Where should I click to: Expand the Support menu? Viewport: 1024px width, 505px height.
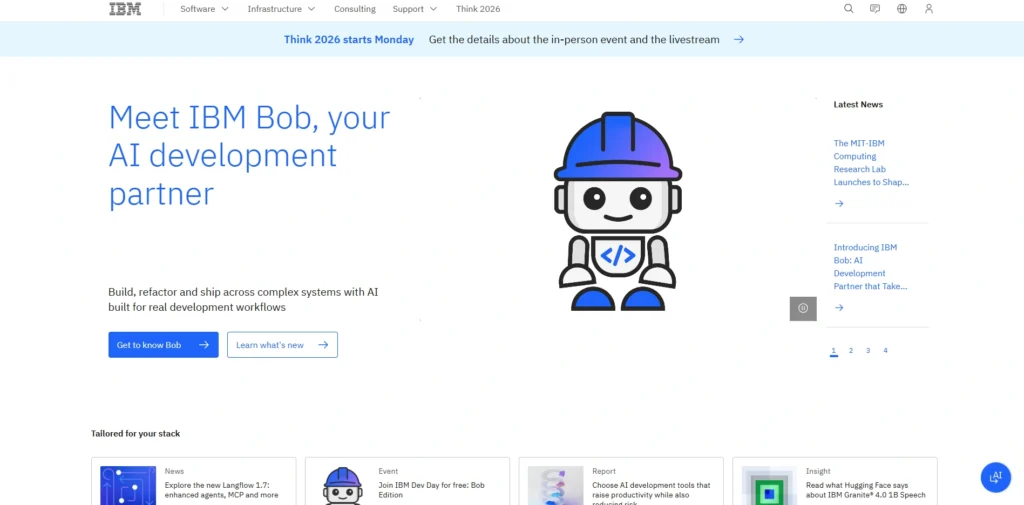pyautogui.click(x=415, y=9)
